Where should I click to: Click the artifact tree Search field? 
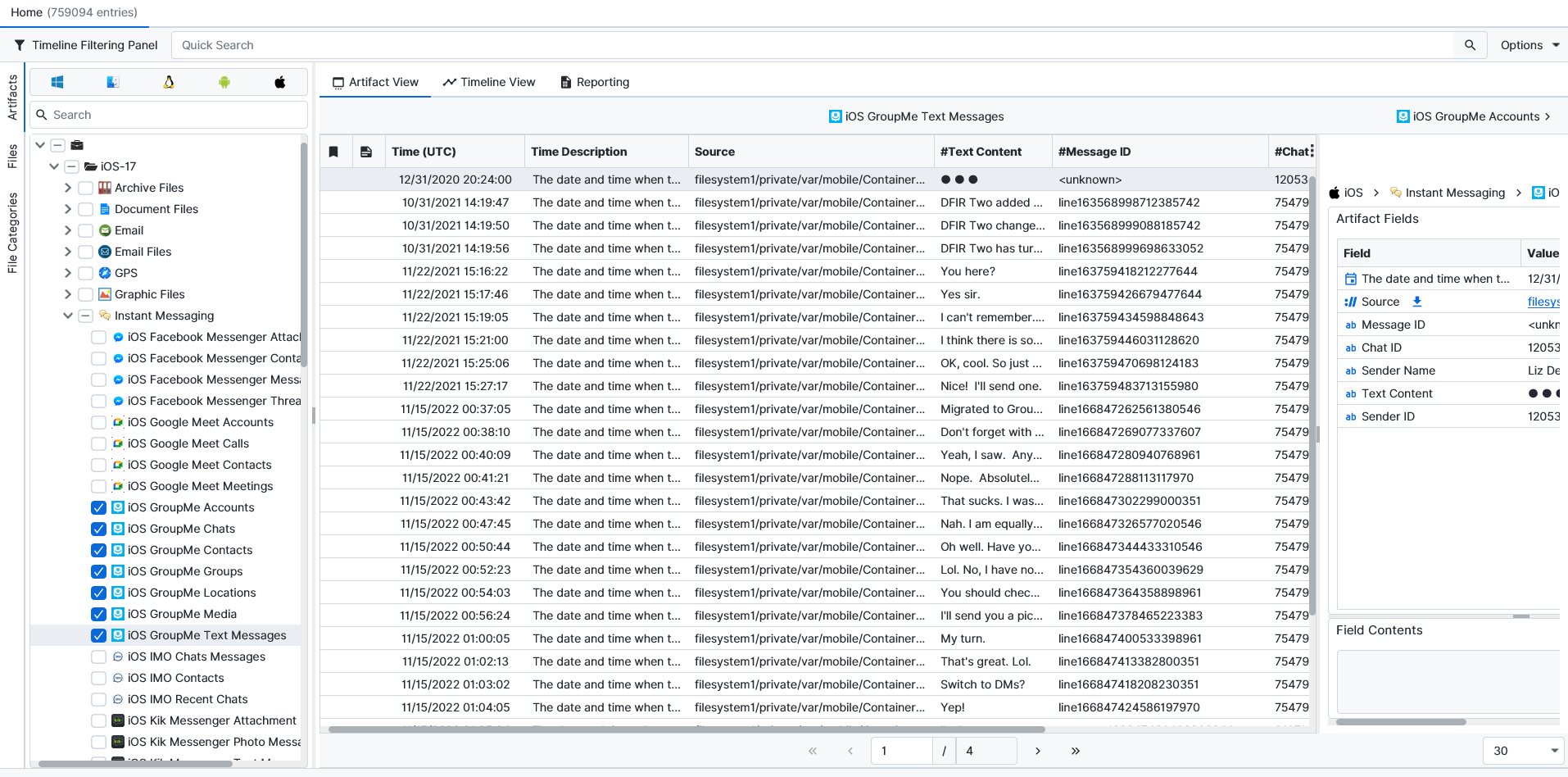169,115
